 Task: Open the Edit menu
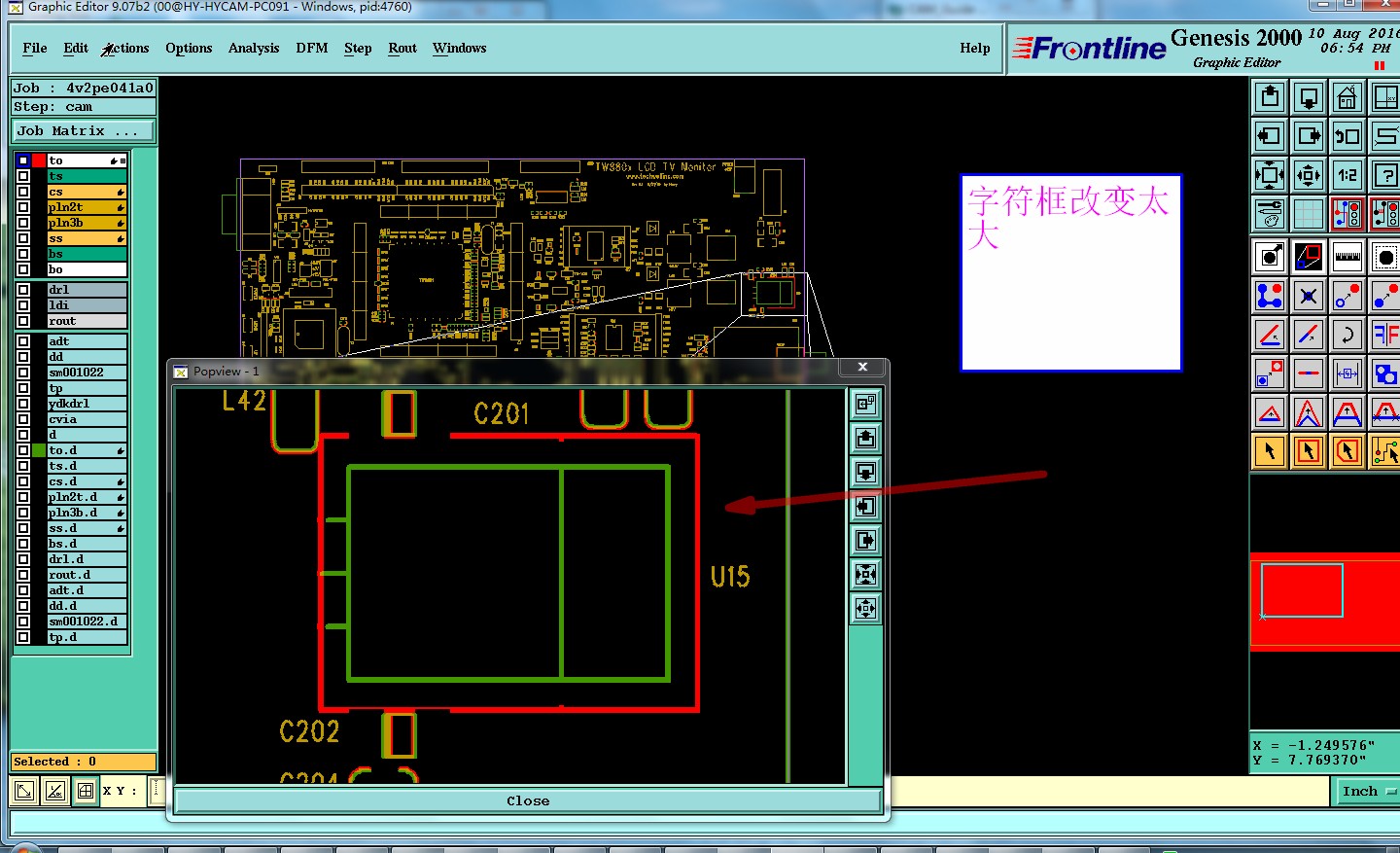76,49
